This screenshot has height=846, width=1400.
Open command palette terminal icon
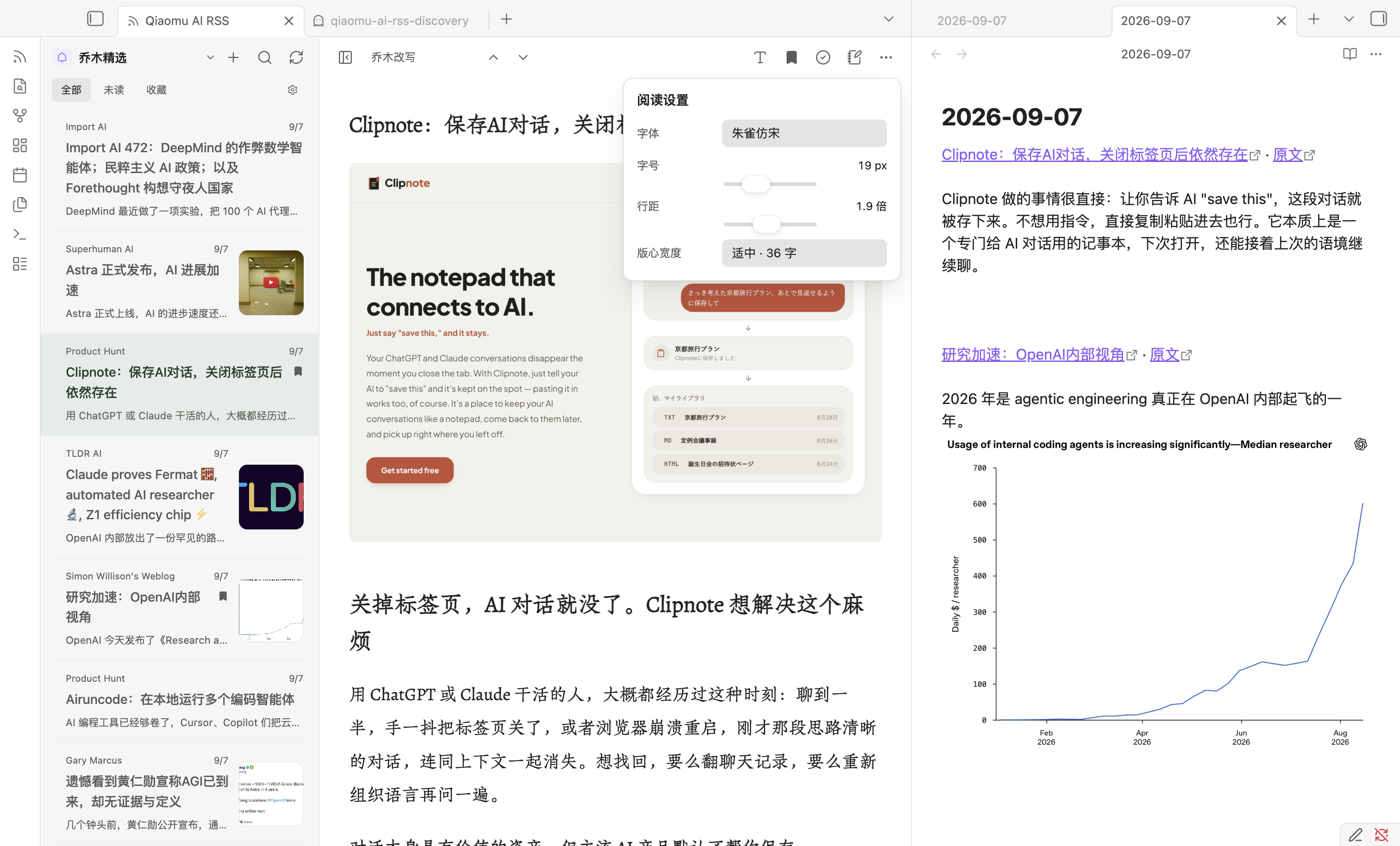(x=20, y=234)
